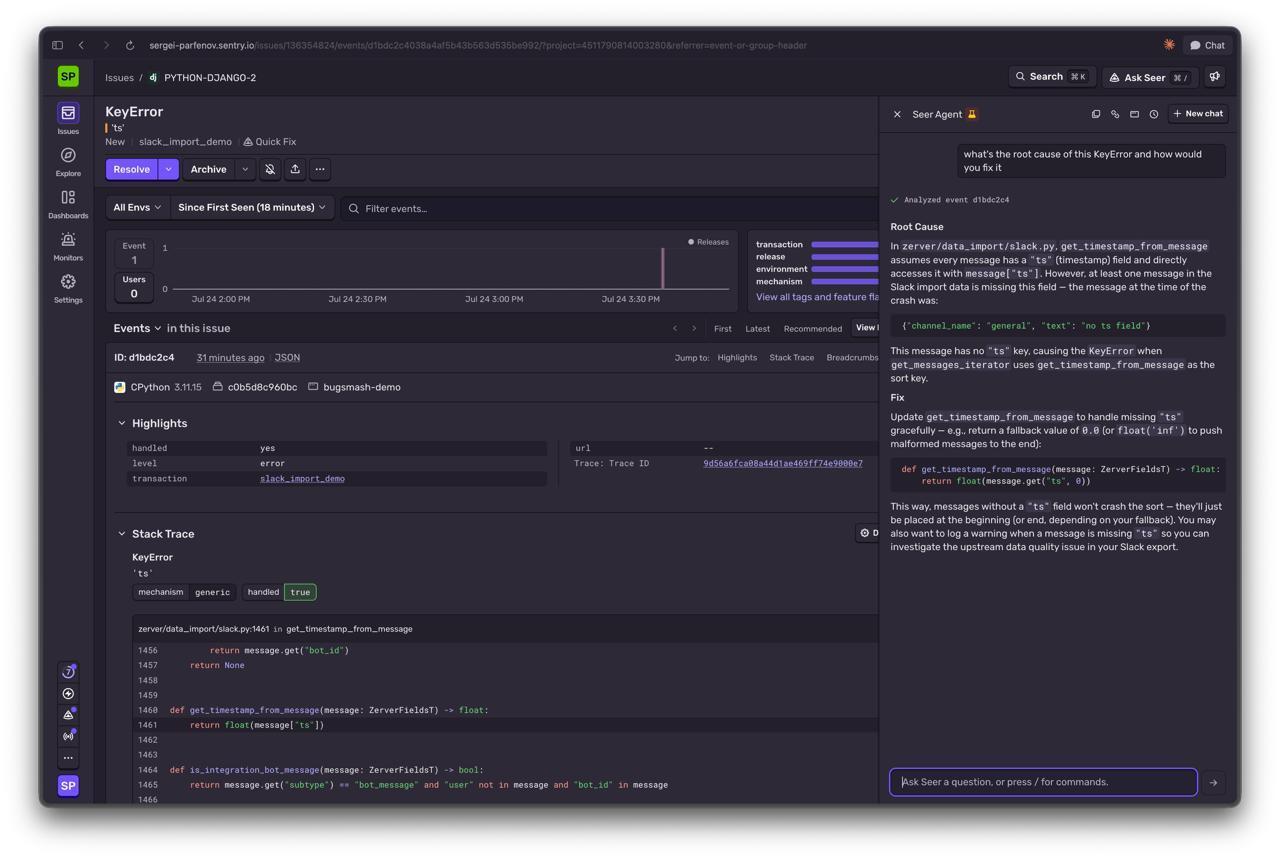
Task: Open the Seer triangle icon in sidebar
Action: pos(68,715)
